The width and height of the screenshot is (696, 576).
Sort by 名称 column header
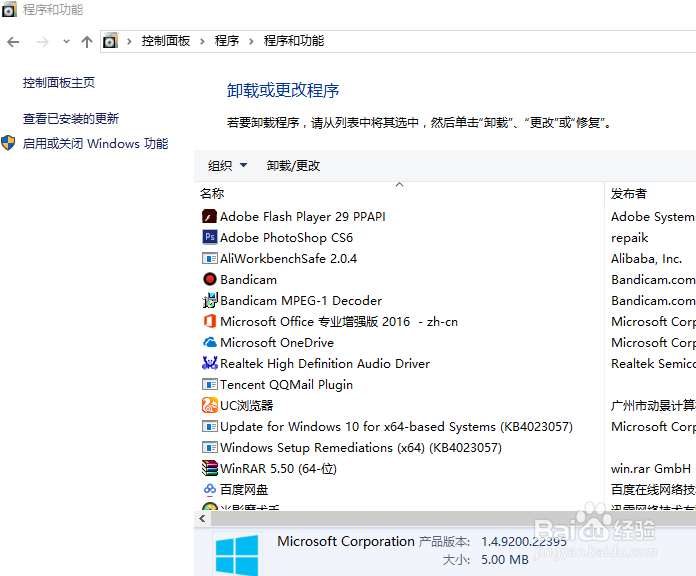pos(212,193)
